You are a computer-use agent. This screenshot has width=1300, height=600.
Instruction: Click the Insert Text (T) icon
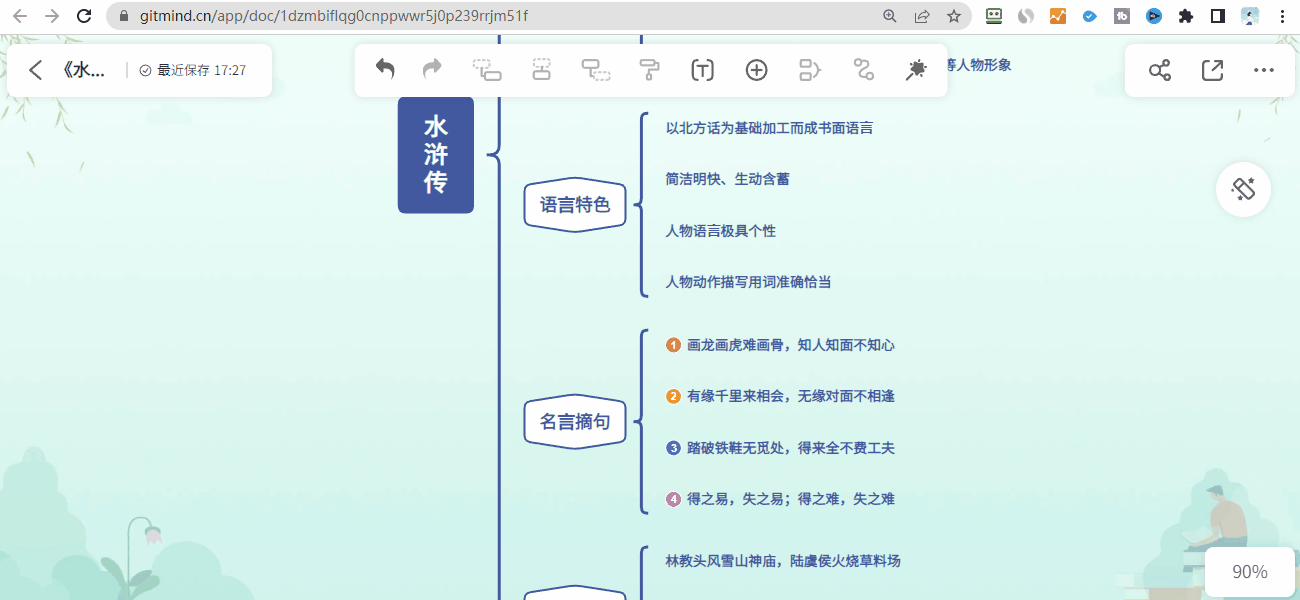702,70
